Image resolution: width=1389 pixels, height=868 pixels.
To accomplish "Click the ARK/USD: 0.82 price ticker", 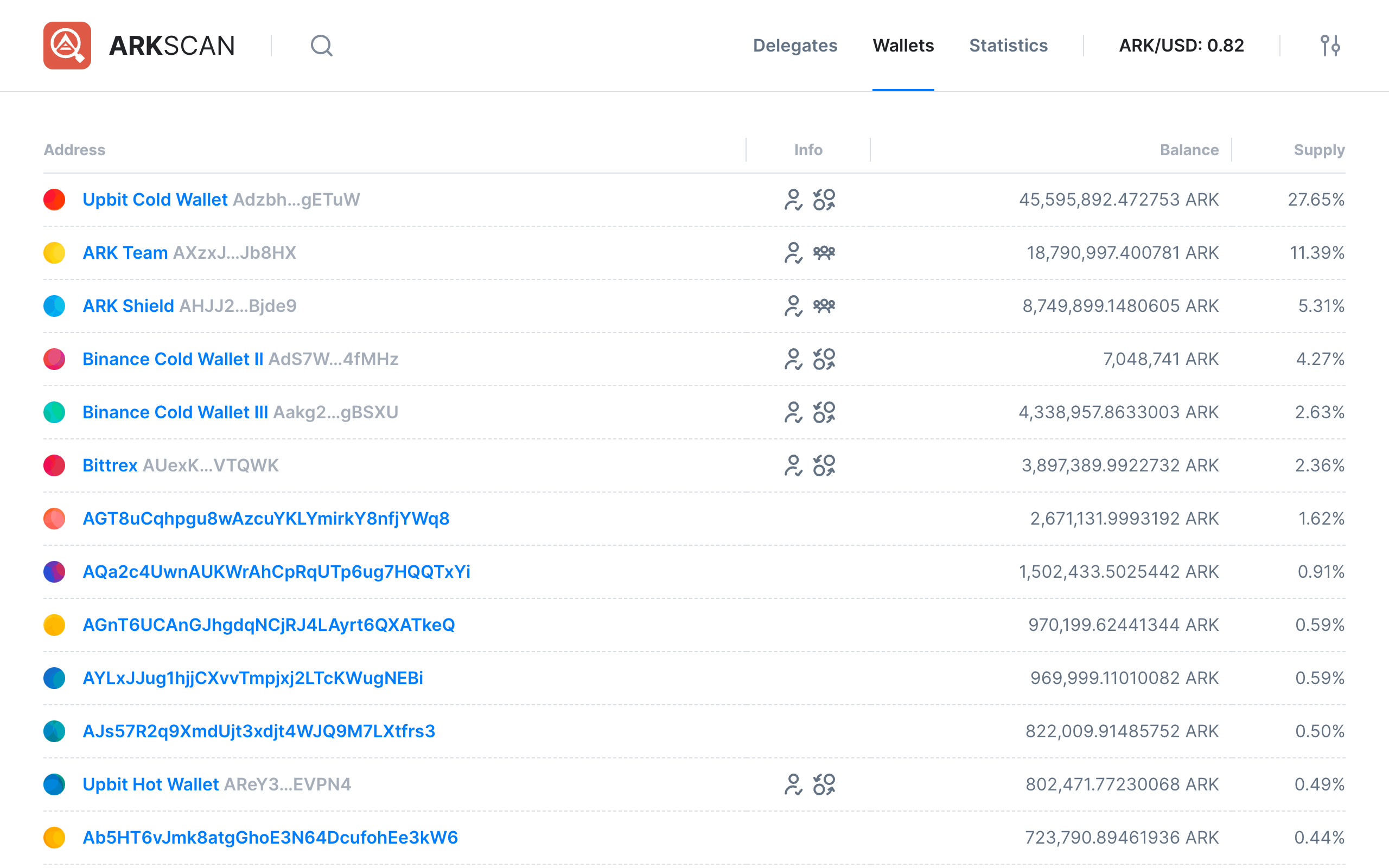I will point(1181,46).
